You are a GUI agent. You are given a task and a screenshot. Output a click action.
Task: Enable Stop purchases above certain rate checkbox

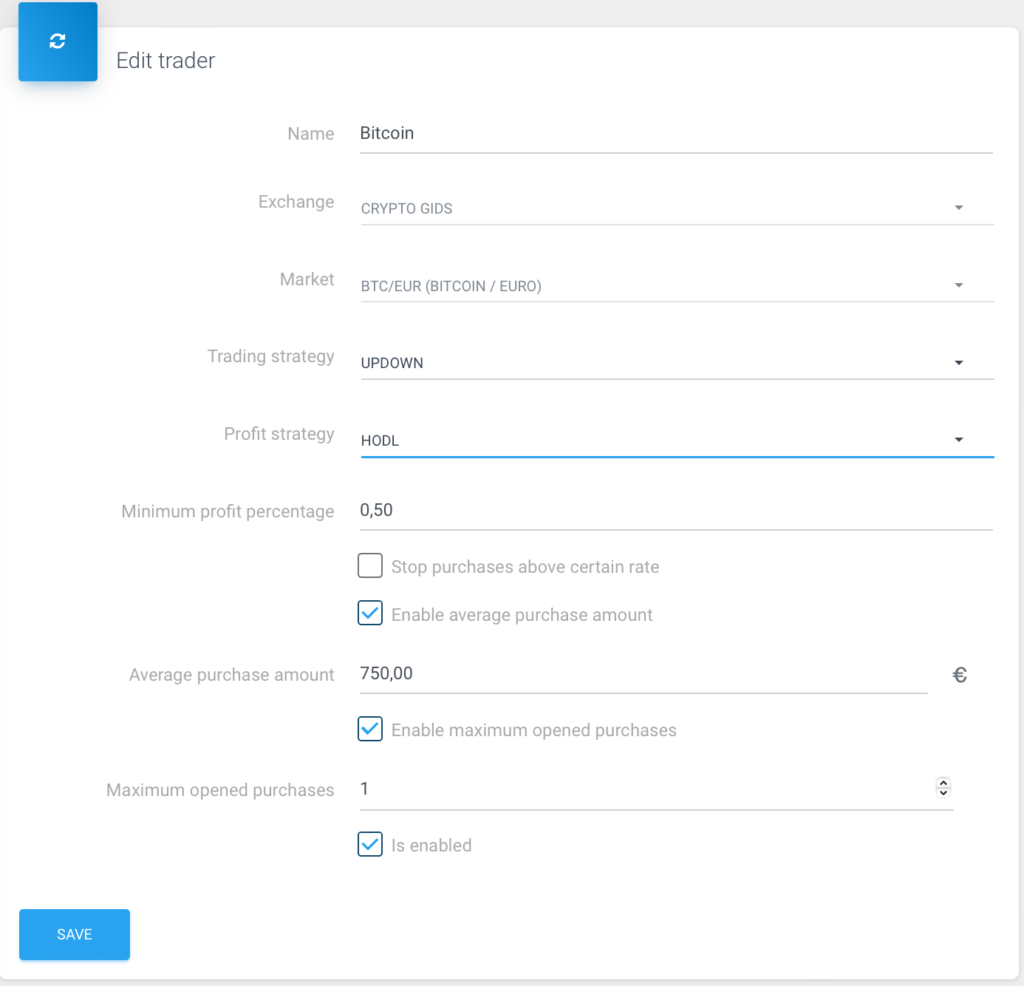[x=370, y=565]
